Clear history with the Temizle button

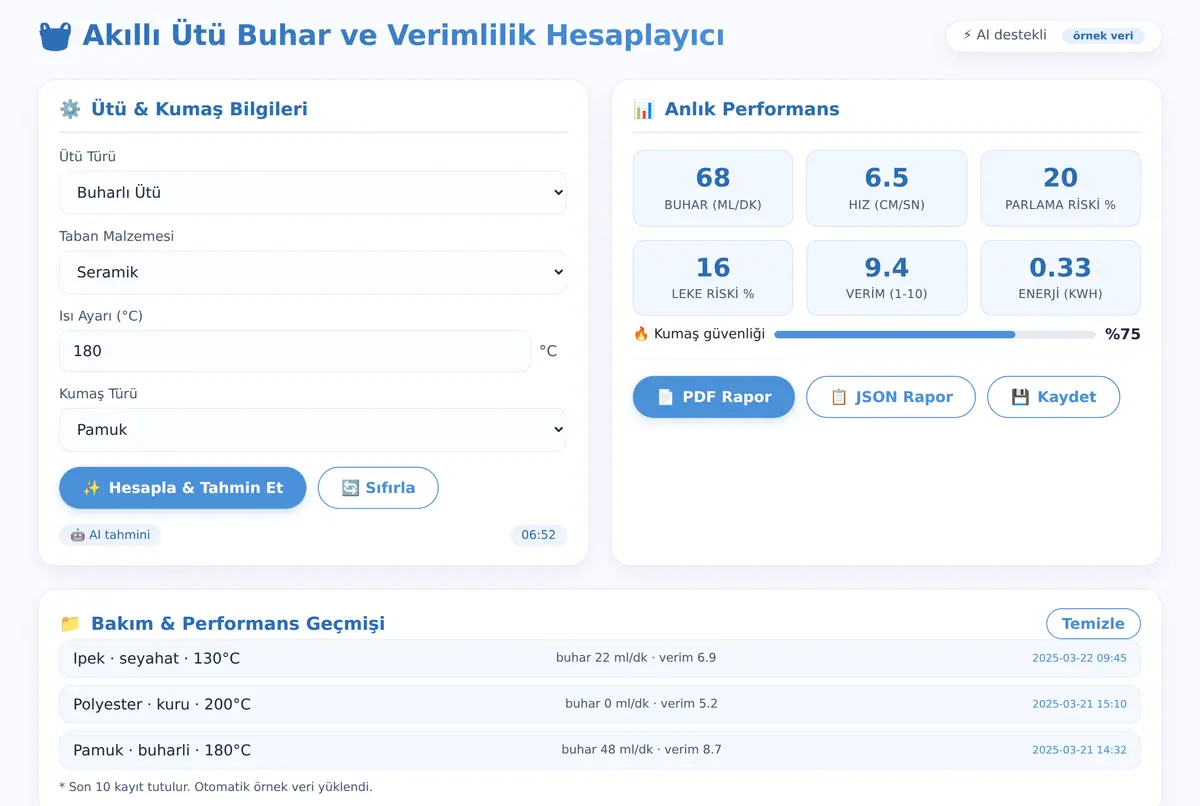pyautogui.click(x=1093, y=623)
